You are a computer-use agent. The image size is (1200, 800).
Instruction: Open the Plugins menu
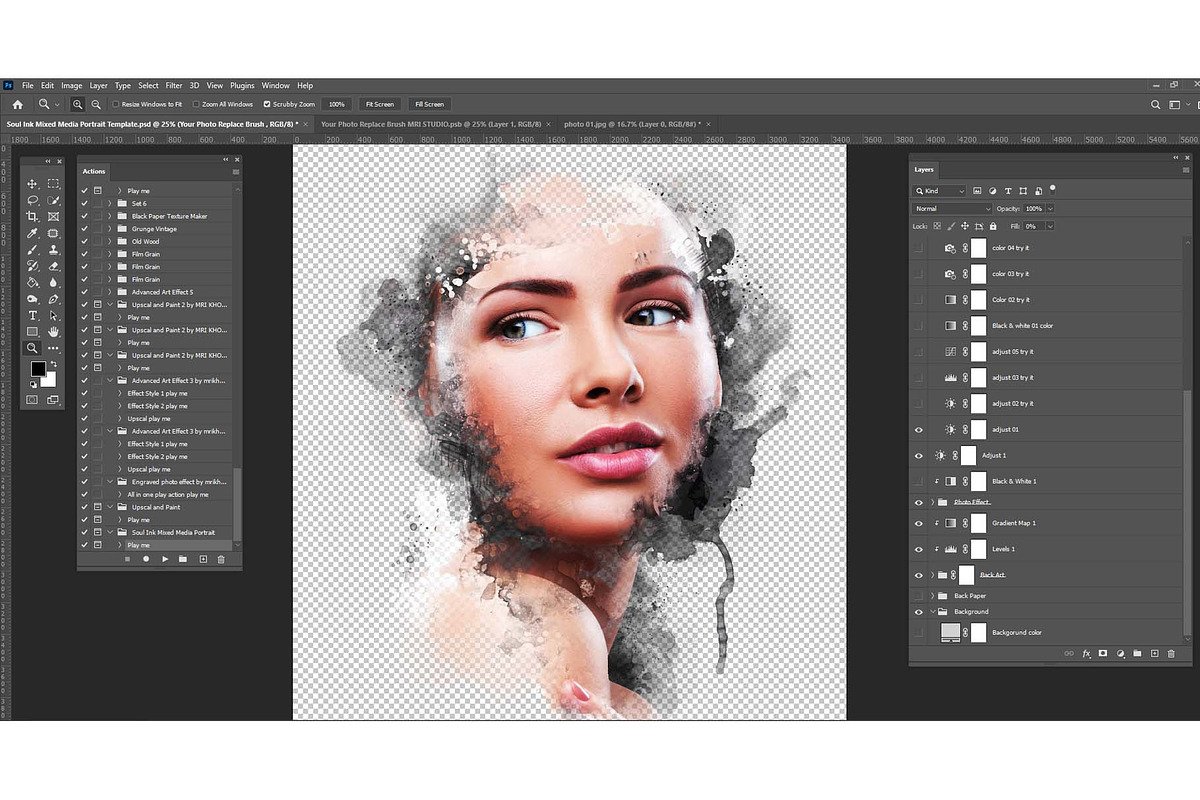pos(242,86)
